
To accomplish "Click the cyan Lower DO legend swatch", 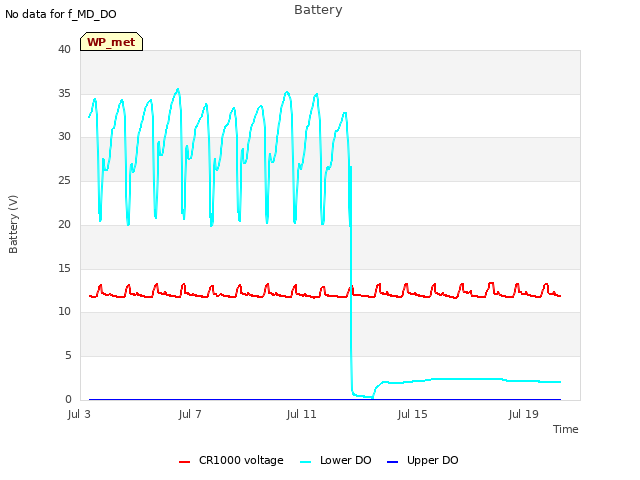I will point(305,462).
